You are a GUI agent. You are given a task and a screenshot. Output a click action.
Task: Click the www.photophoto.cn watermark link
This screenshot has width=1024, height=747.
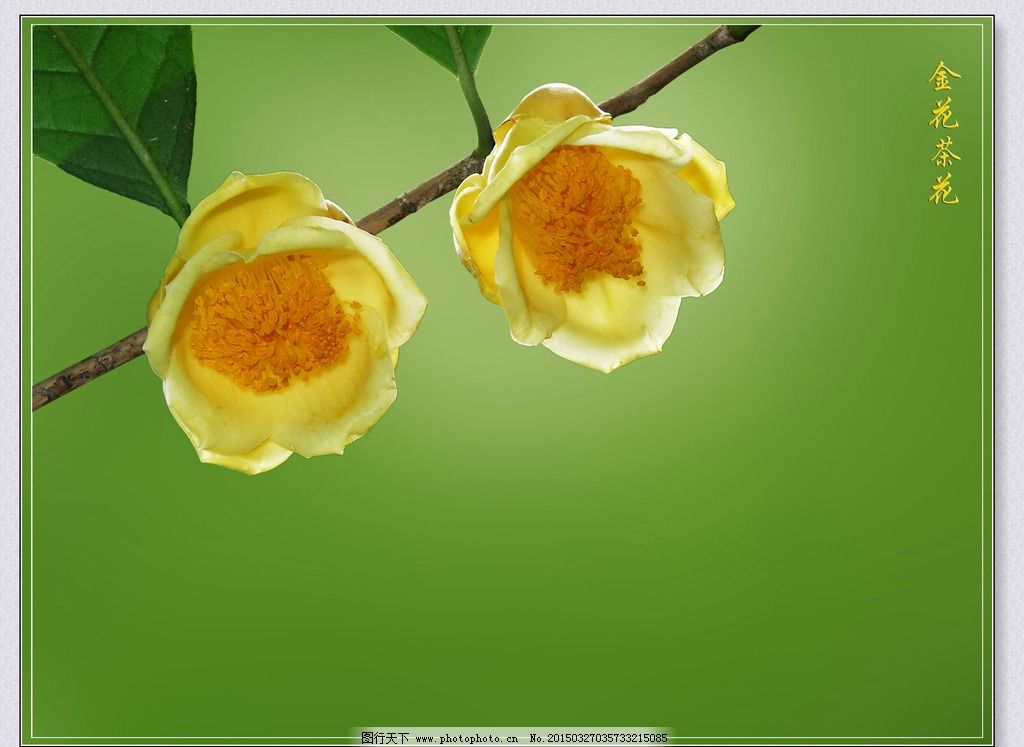click(466, 738)
